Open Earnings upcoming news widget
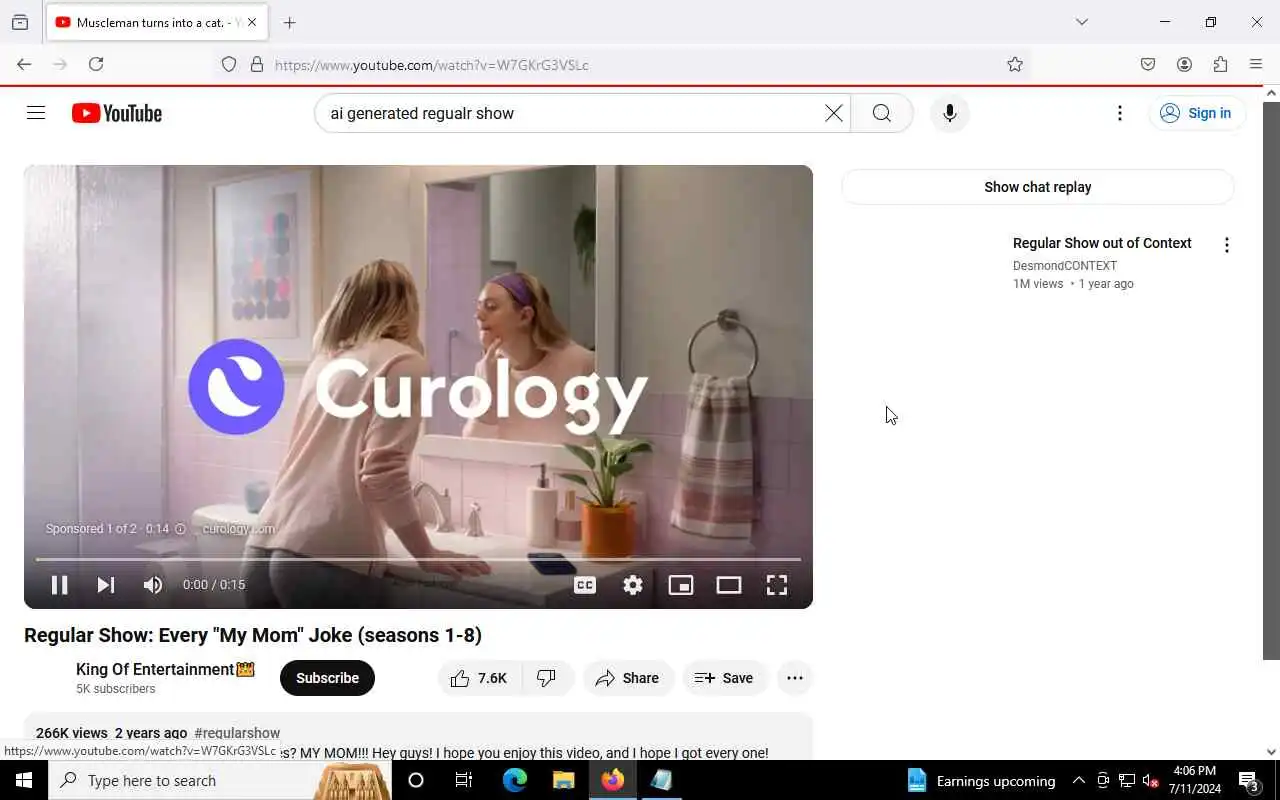The image size is (1280, 800). pyautogui.click(x=981, y=780)
